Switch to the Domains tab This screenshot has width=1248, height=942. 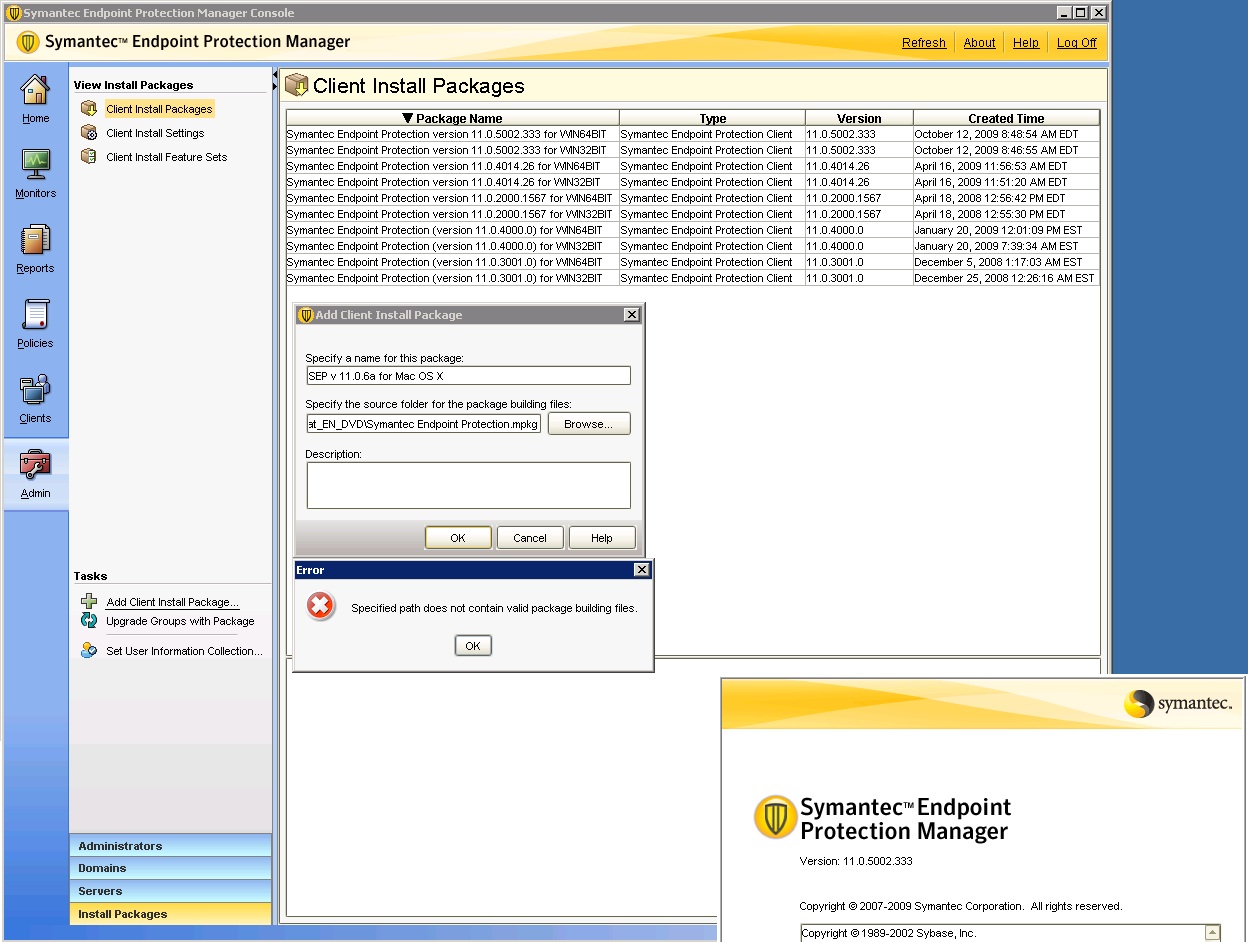pyautogui.click(x=171, y=868)
